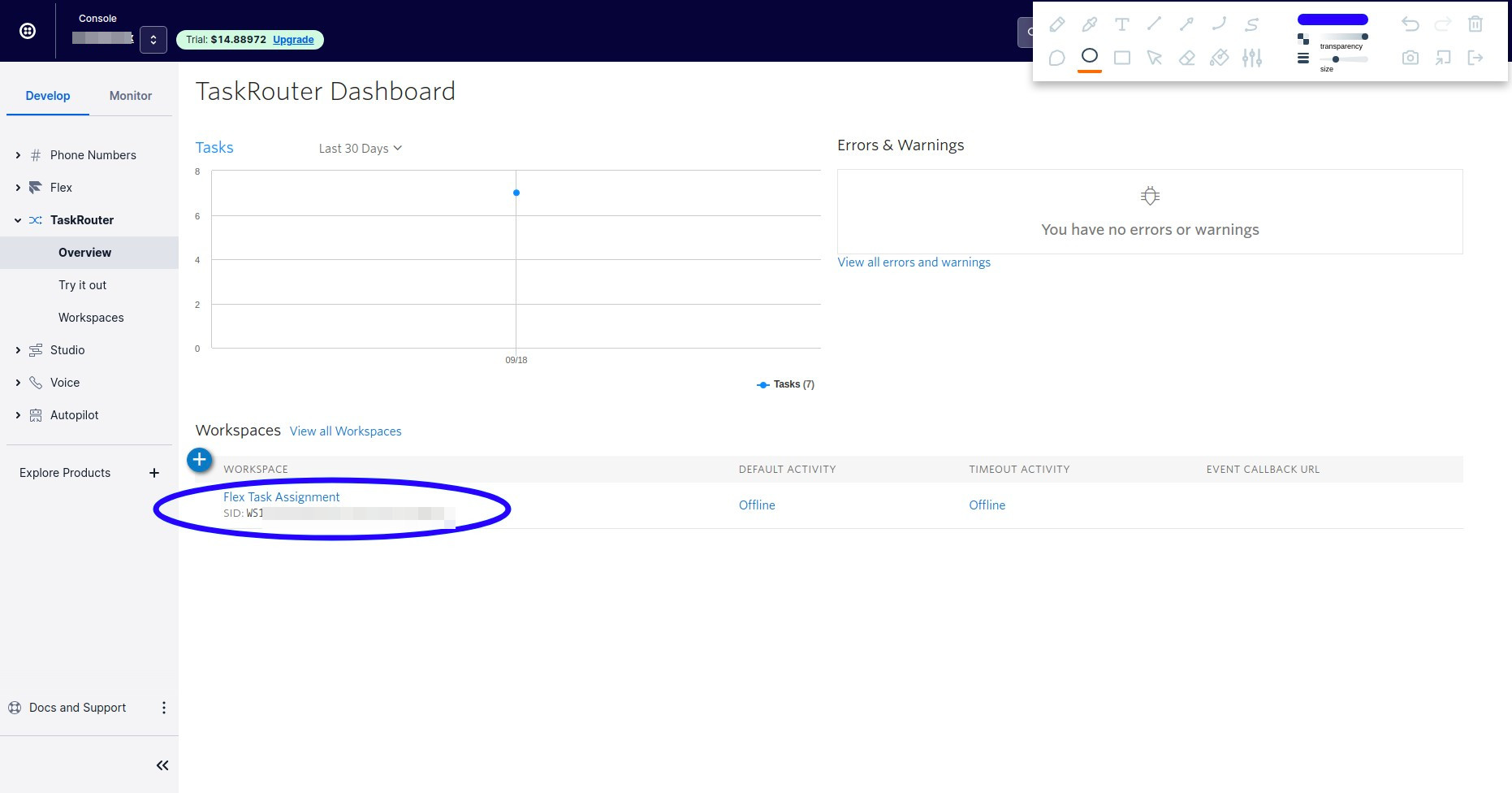Open the Last 30 Days dropdown
Image resolution: width=1512 pixels, height=793 pixels.
point(360,149)
